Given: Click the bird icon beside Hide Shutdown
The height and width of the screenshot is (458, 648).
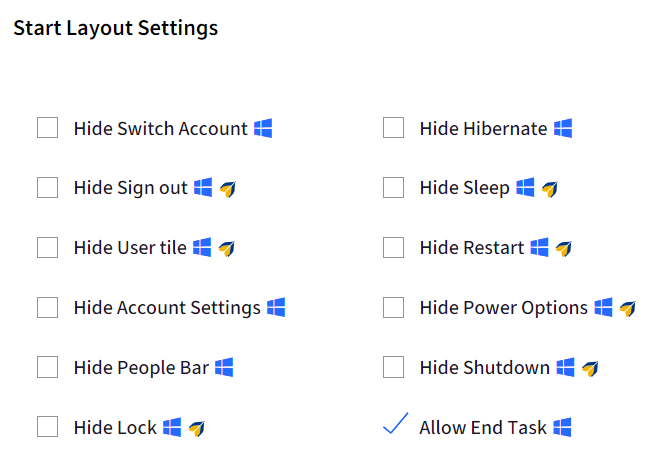Looking at the screenshot, I should pos(590,368).
